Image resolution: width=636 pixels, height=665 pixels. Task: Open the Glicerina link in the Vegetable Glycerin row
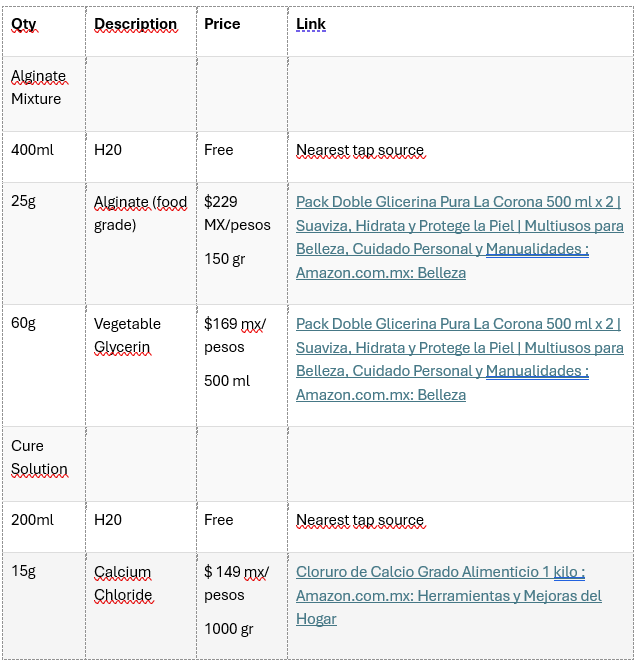pos(458,324)
